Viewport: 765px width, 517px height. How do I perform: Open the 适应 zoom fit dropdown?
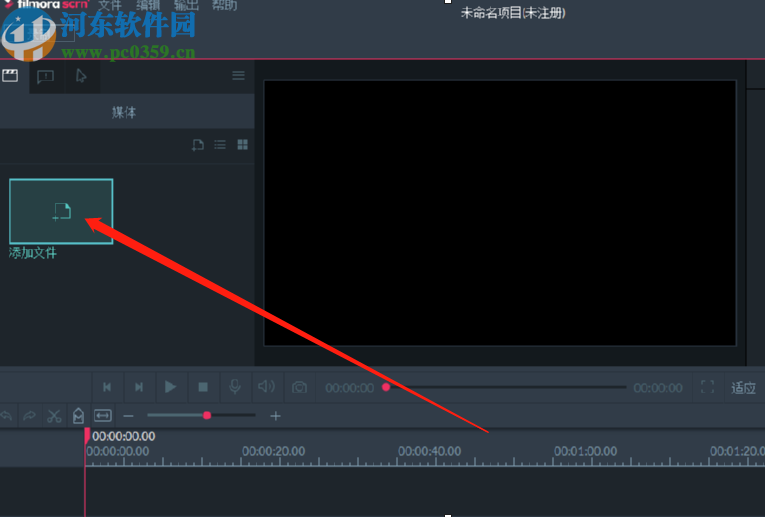(744, 388)
